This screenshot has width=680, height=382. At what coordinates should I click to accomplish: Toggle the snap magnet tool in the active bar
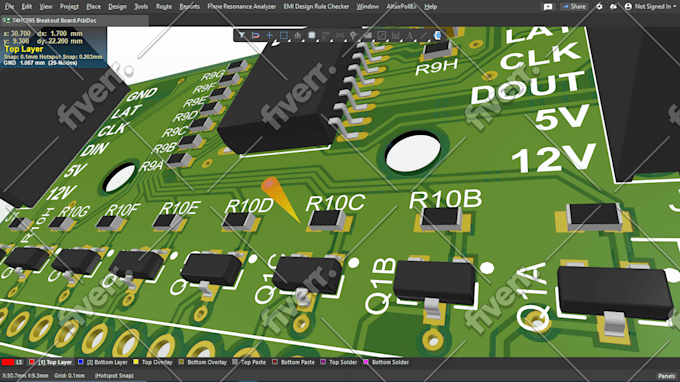(255, 36)
